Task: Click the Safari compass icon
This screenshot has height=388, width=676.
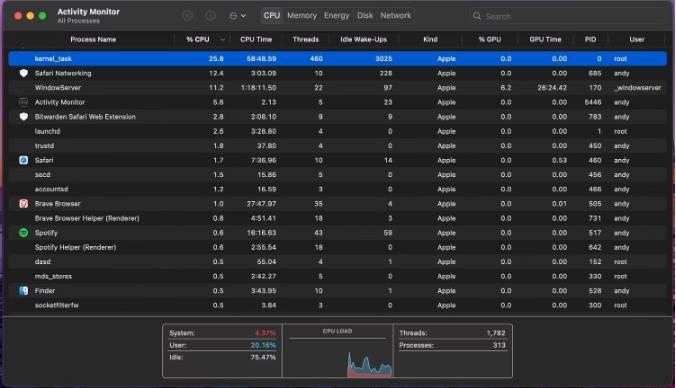Action: pos(24,160)
